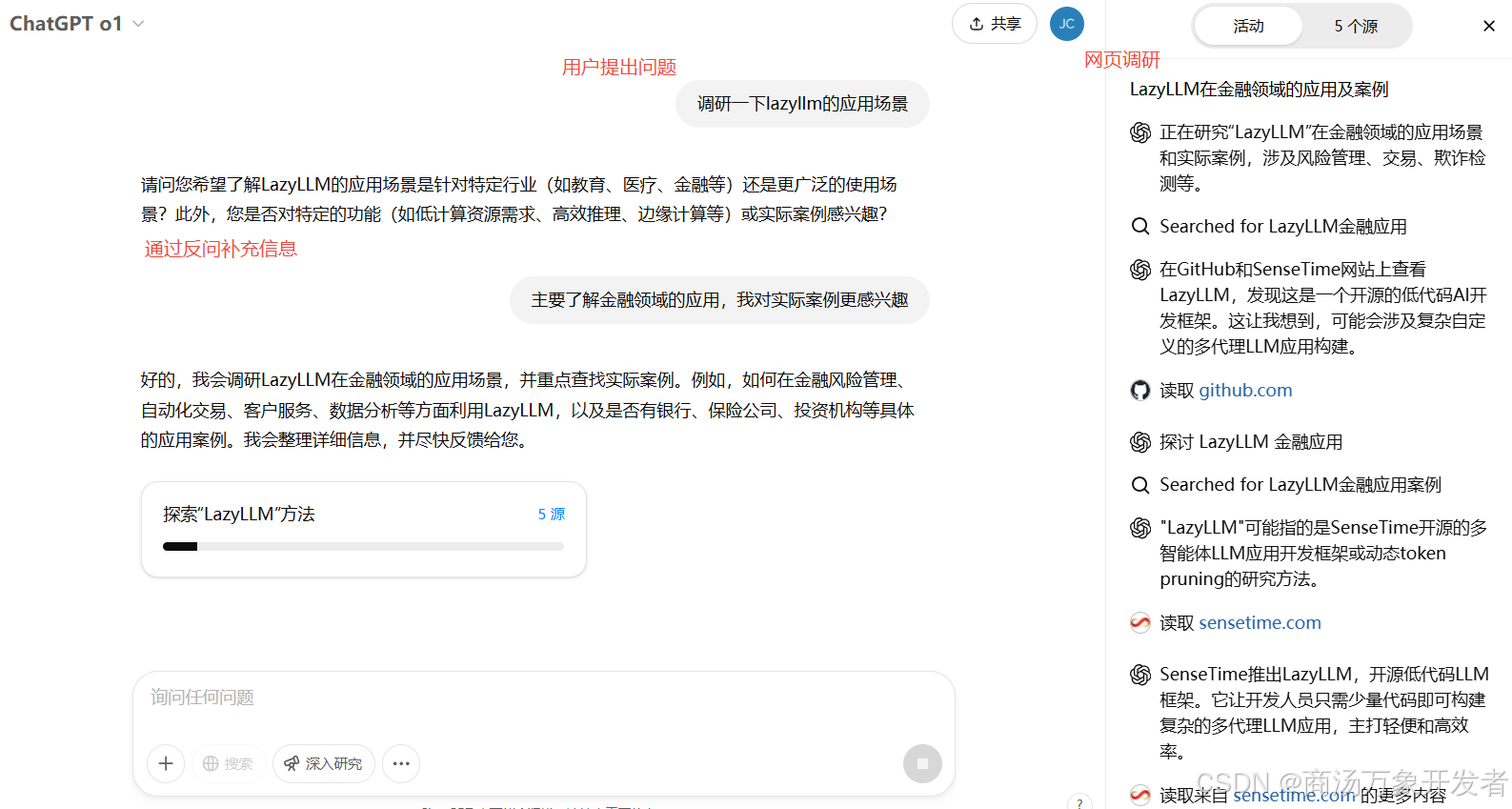This screenshot has height=809, width=1512.
Task: Click magnifier icon beside Searched for LazyLLM金融应用案例
Action: pyautogui.click(x=1140, y=484)
